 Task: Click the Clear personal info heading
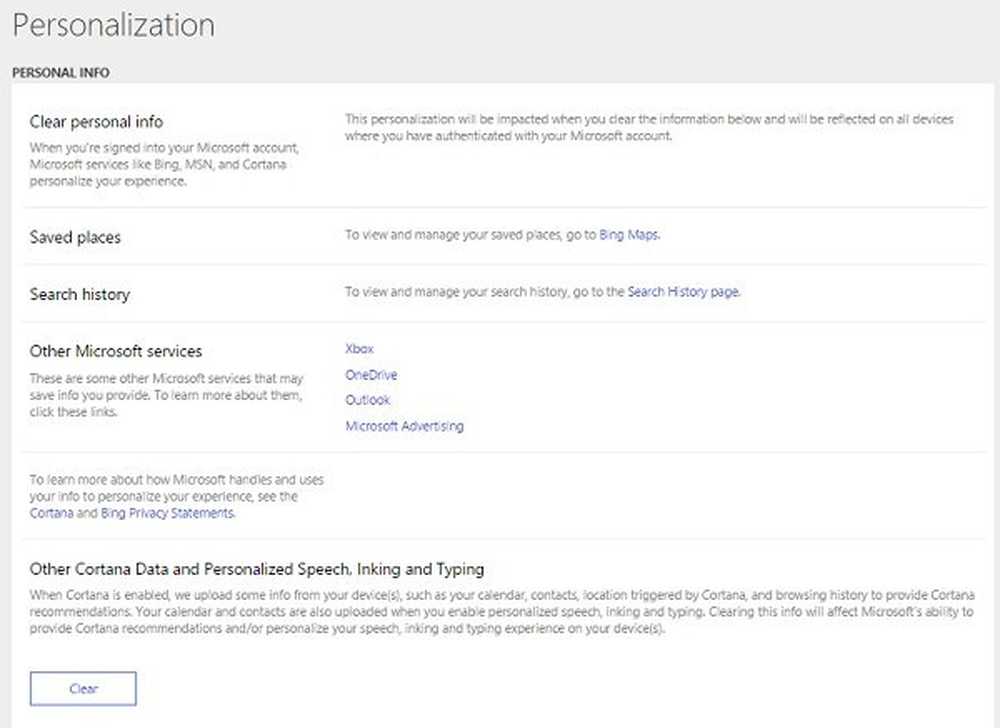(x=96, y=122)
